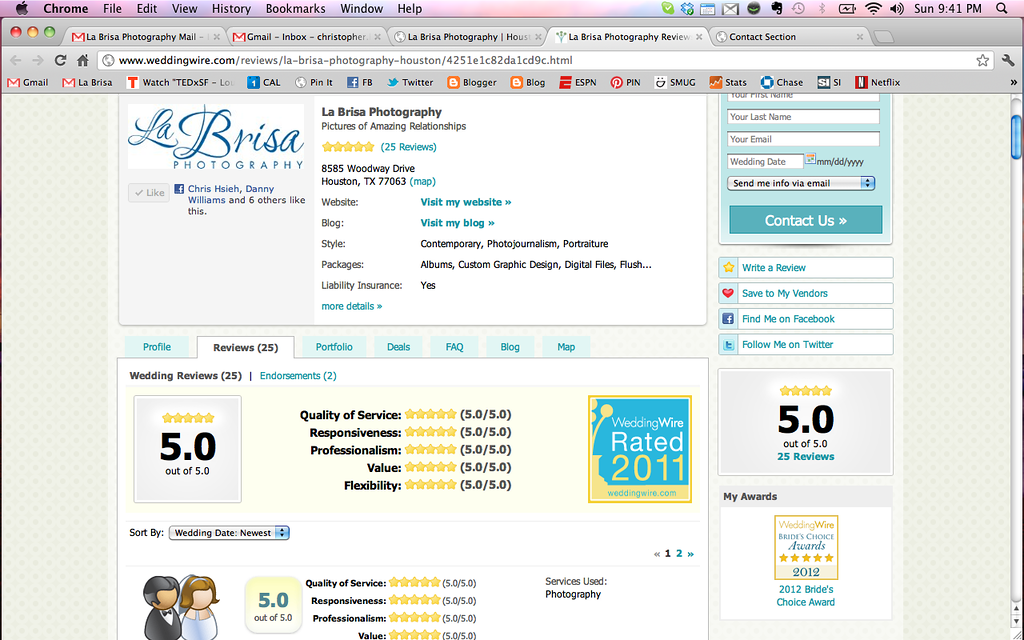Switch to the Map tab on profile
The image size is (1024, 640).
tap(566, 347)
